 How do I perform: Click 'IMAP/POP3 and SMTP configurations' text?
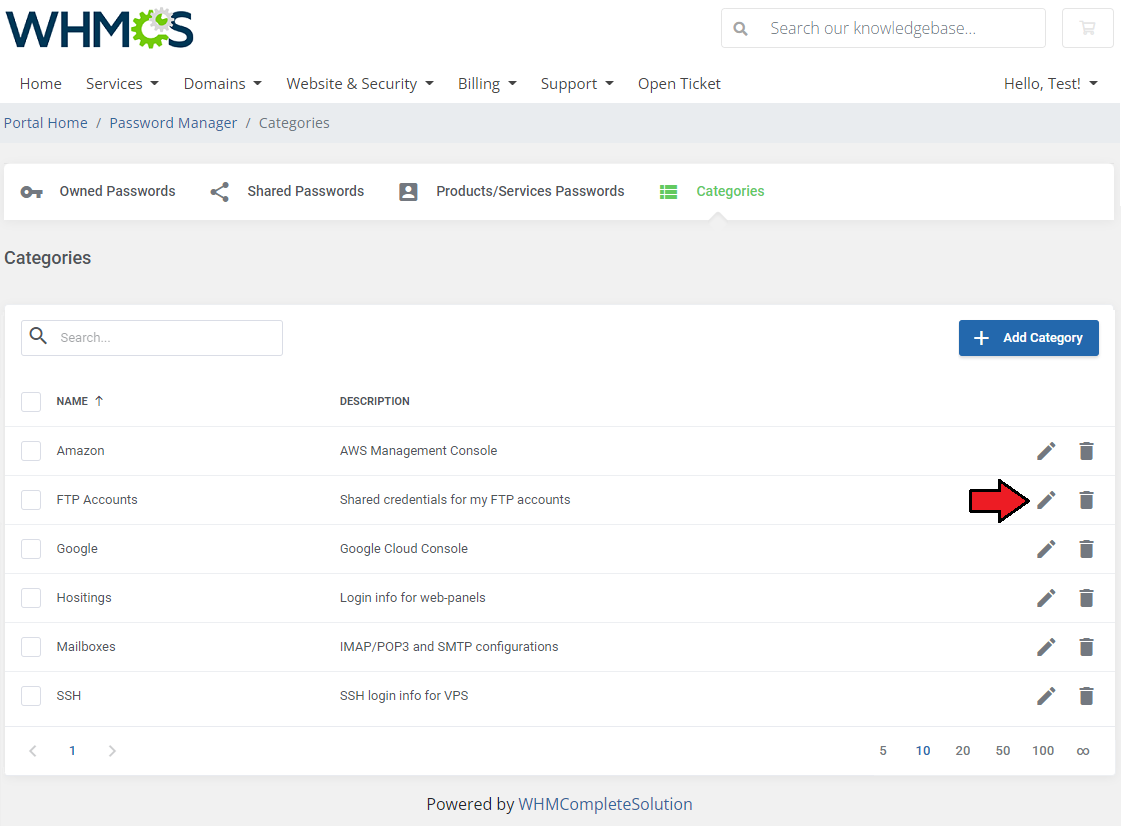(449, 646)
